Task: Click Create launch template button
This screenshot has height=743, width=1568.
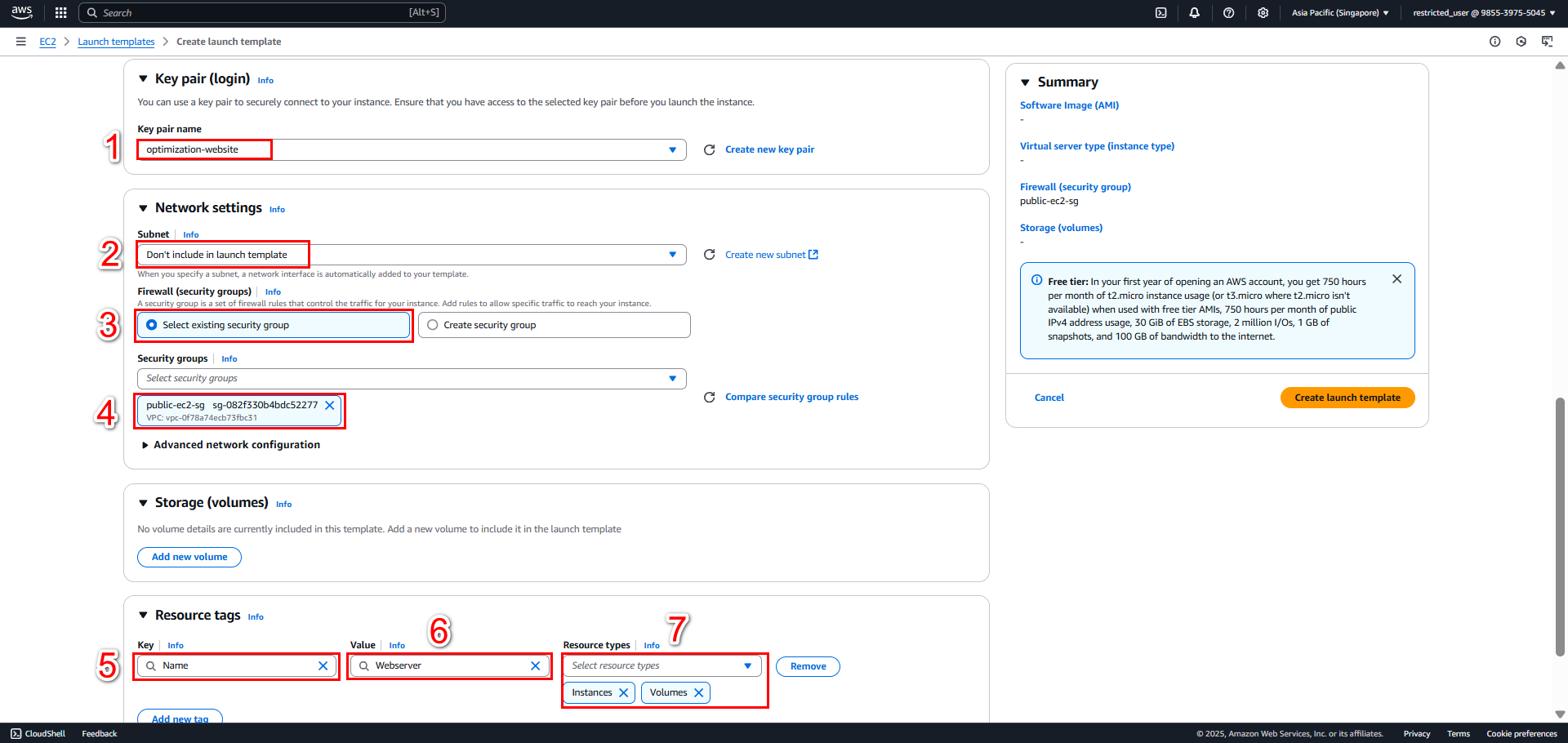Action: tap(1347, 398)
